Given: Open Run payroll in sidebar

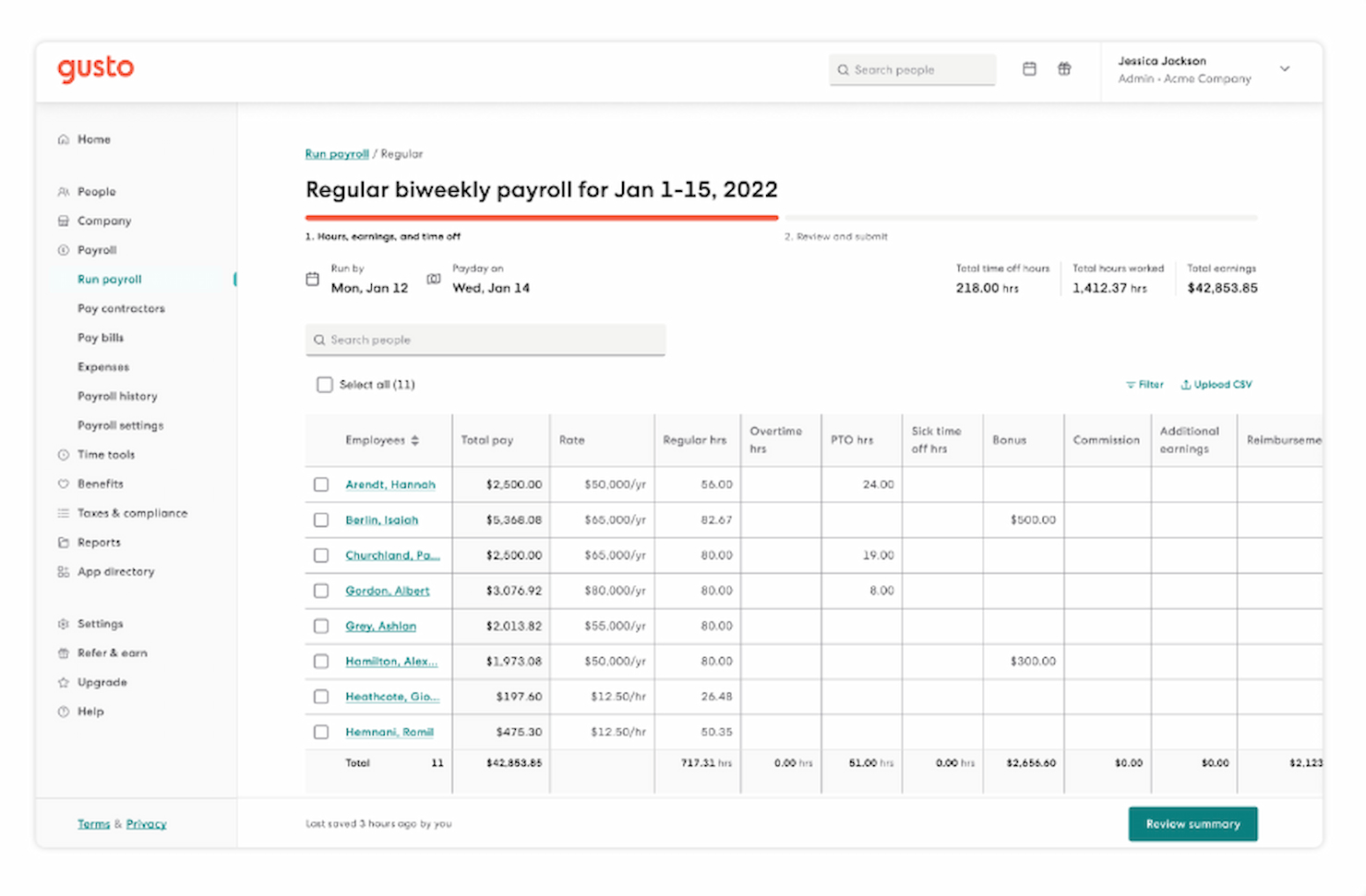Looking at the screenshot, I should coord(110,280).
